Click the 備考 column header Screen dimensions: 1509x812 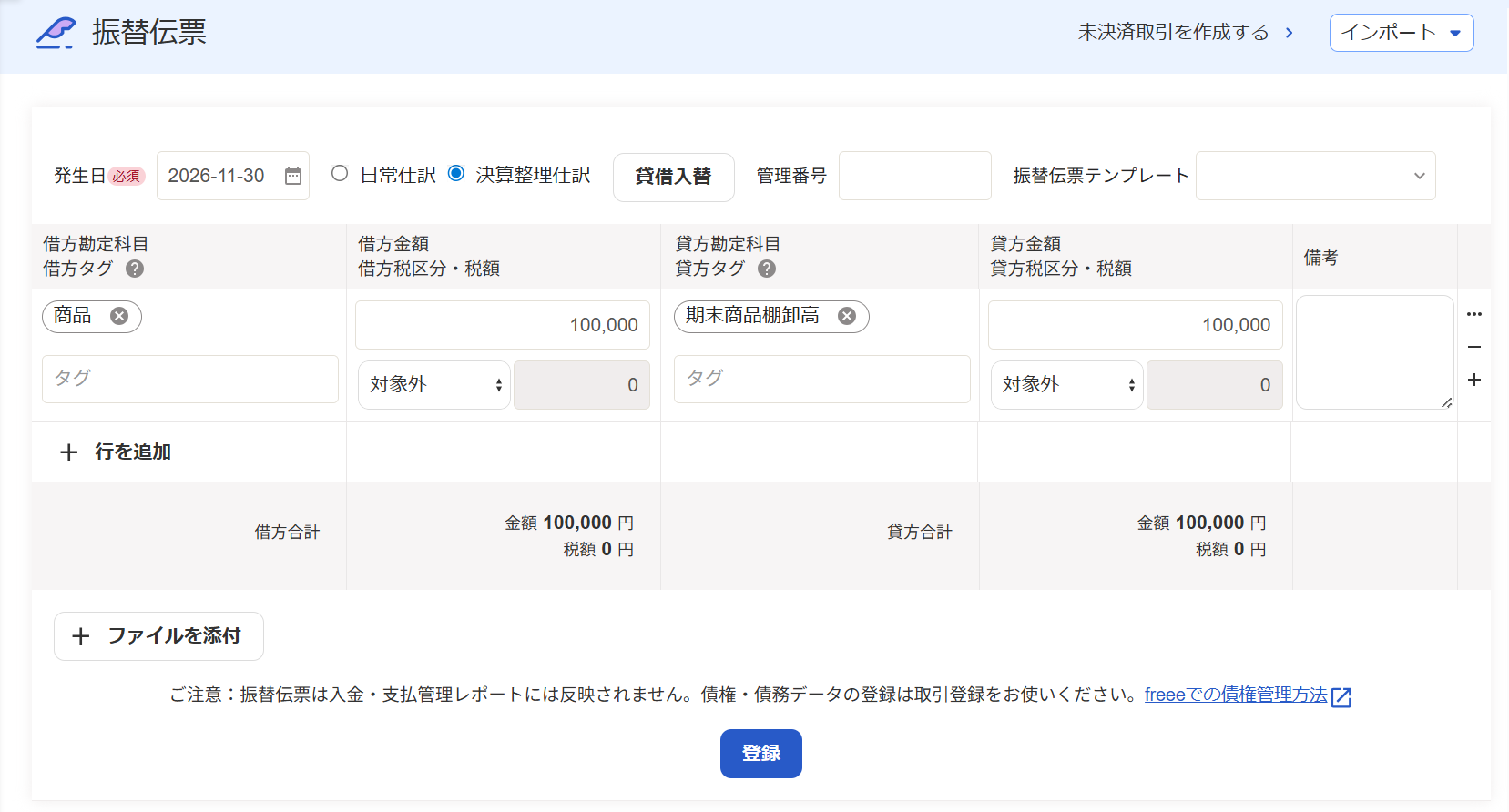point(1320,258)
